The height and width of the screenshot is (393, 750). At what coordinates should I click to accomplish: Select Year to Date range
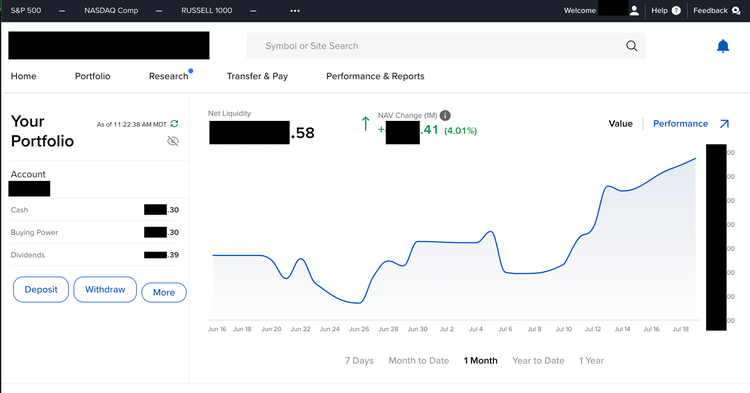pos(538,360)
